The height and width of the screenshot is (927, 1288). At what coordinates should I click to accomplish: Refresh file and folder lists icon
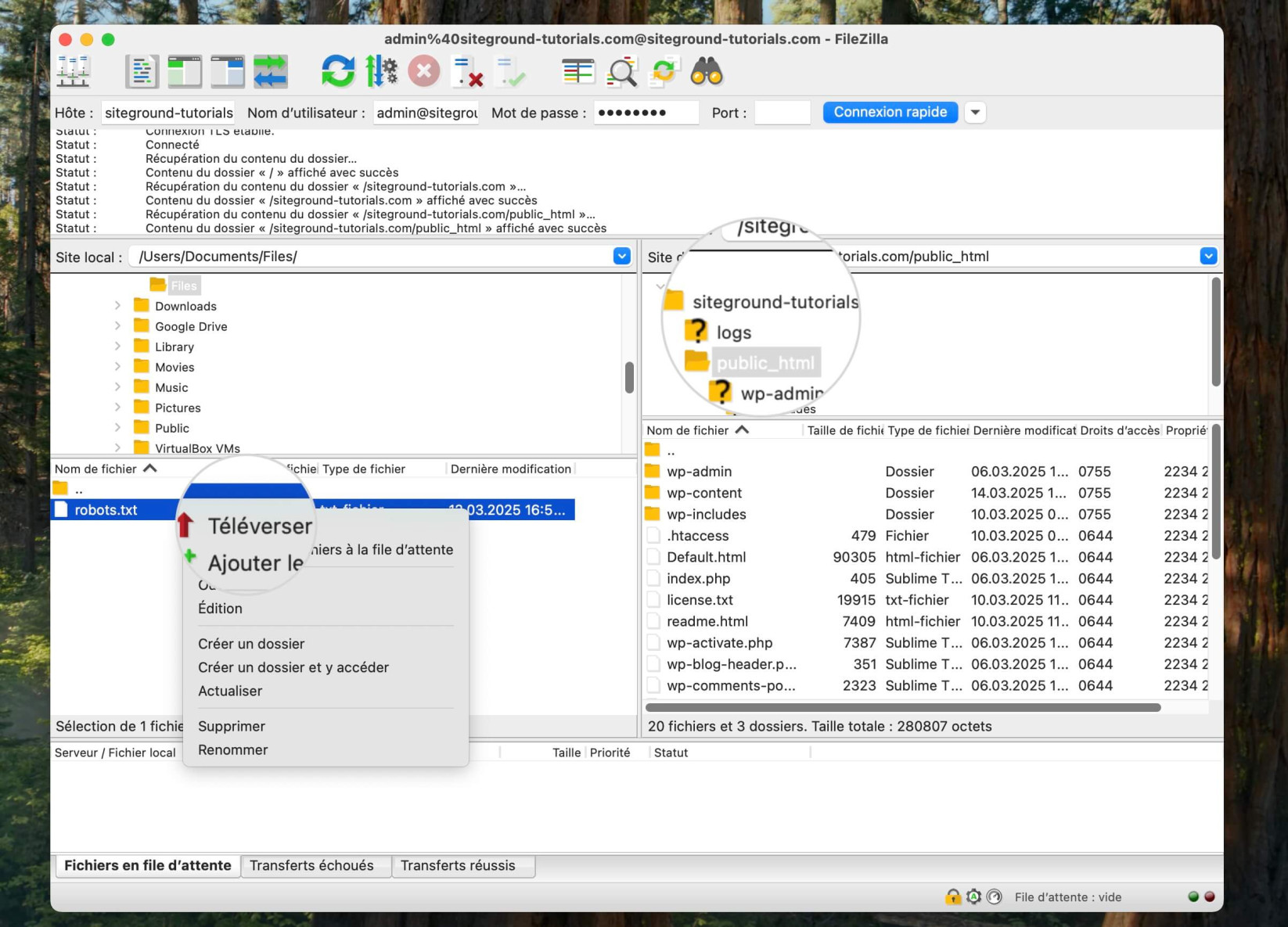click(338, 72)
